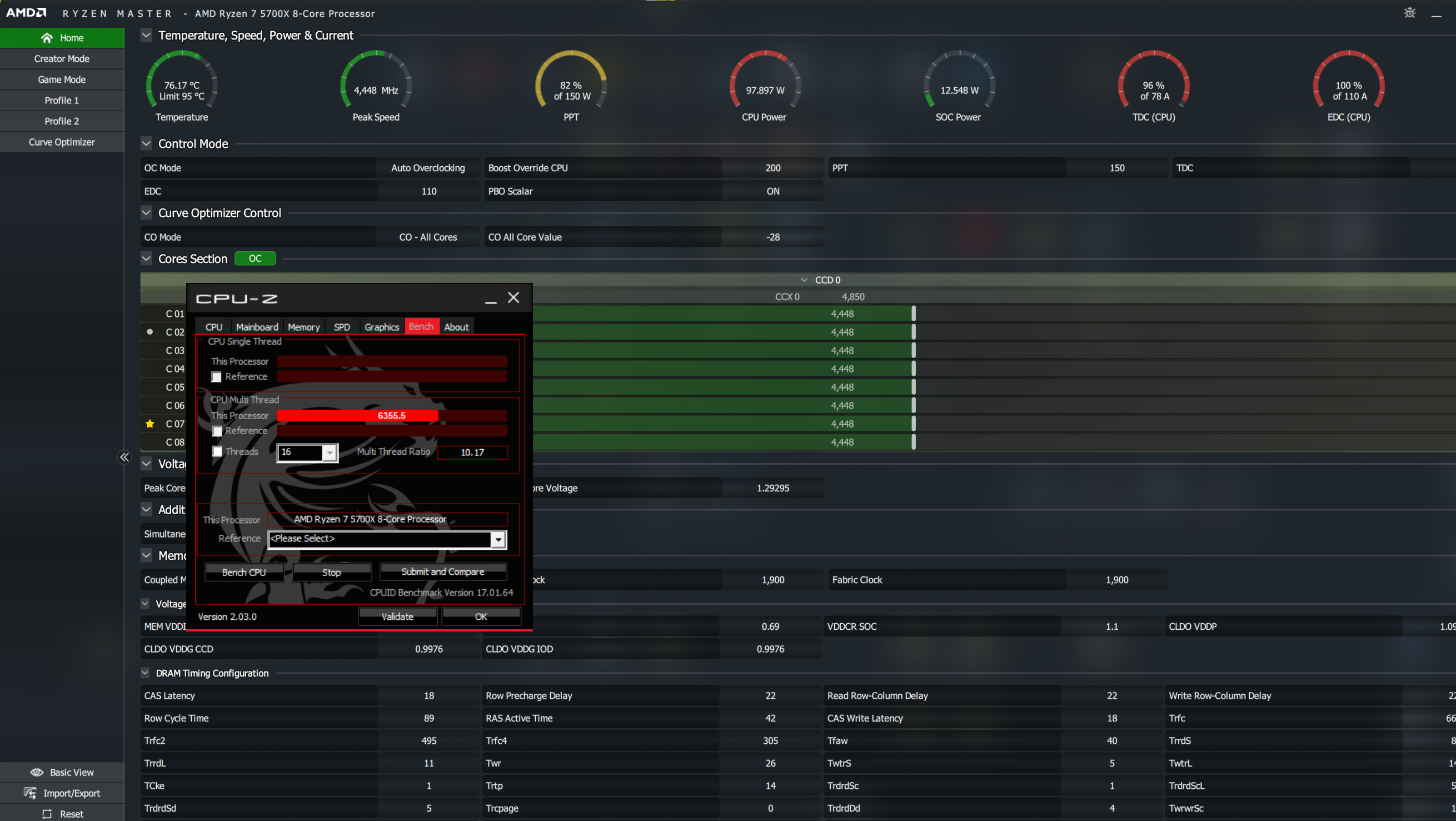Click the OK button in CPU-Z
The height and width of the screenshot is (821, 1456).
coord(481,616)
